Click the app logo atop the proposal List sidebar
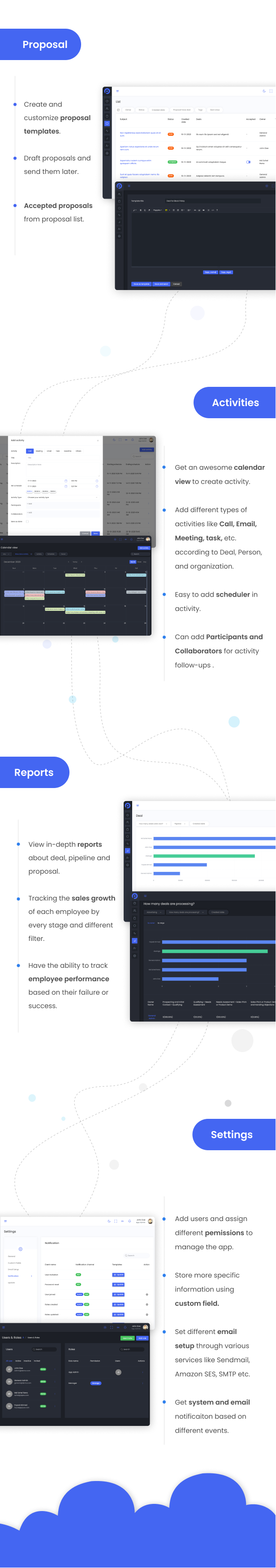Screen dimensions: 276x1568 [x=107, y=91]
